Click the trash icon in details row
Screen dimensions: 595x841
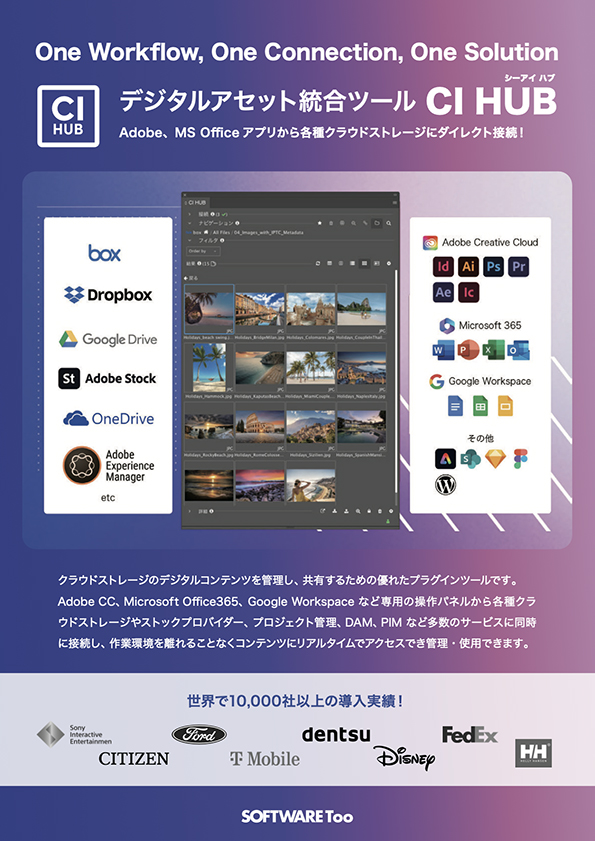380,511
